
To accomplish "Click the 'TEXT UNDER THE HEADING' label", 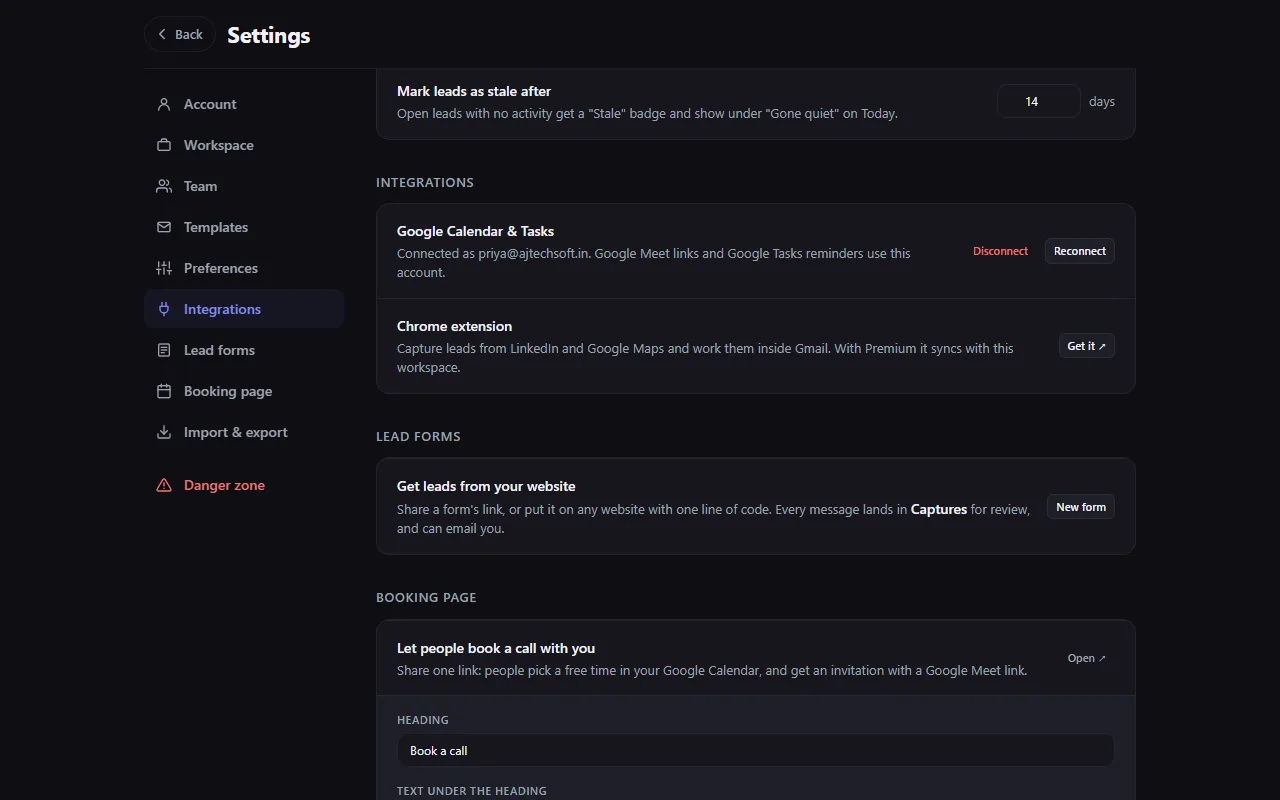I will tap(472, 791).
